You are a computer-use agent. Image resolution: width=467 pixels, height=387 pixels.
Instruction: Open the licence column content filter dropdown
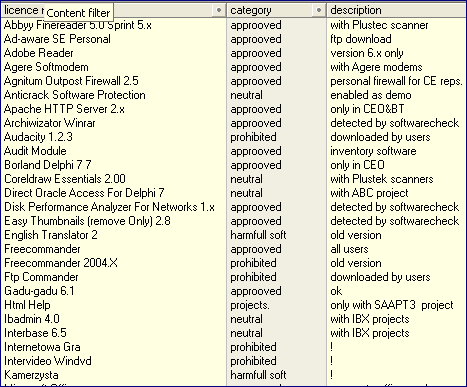click(219, 10)
